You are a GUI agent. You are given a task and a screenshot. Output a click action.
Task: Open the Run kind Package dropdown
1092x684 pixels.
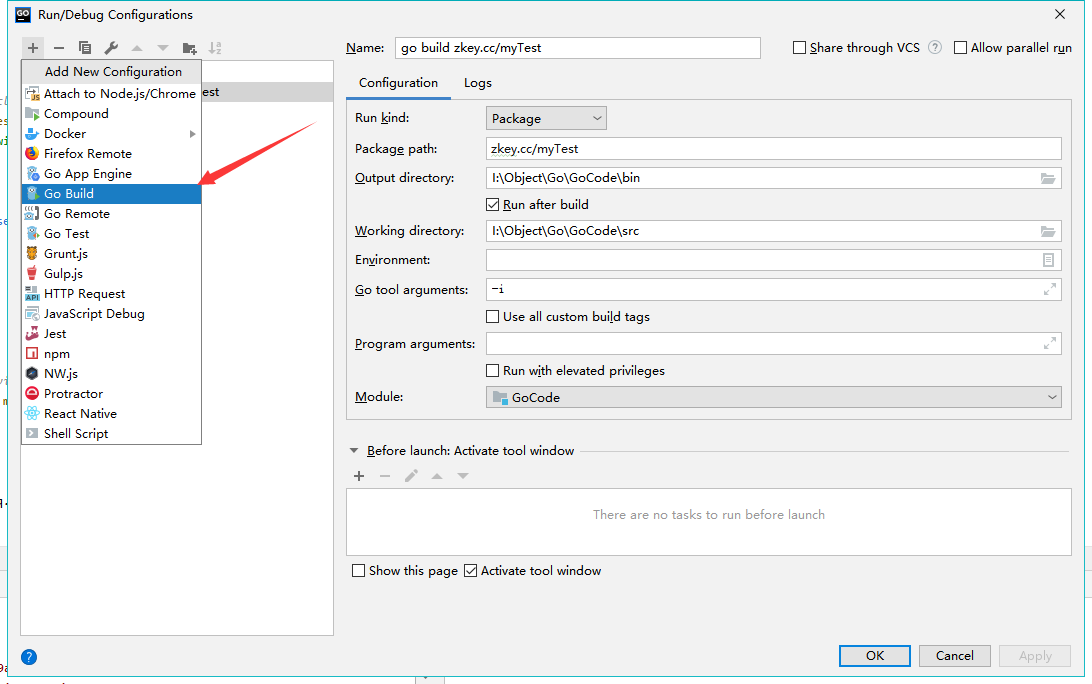click(546, 118)
